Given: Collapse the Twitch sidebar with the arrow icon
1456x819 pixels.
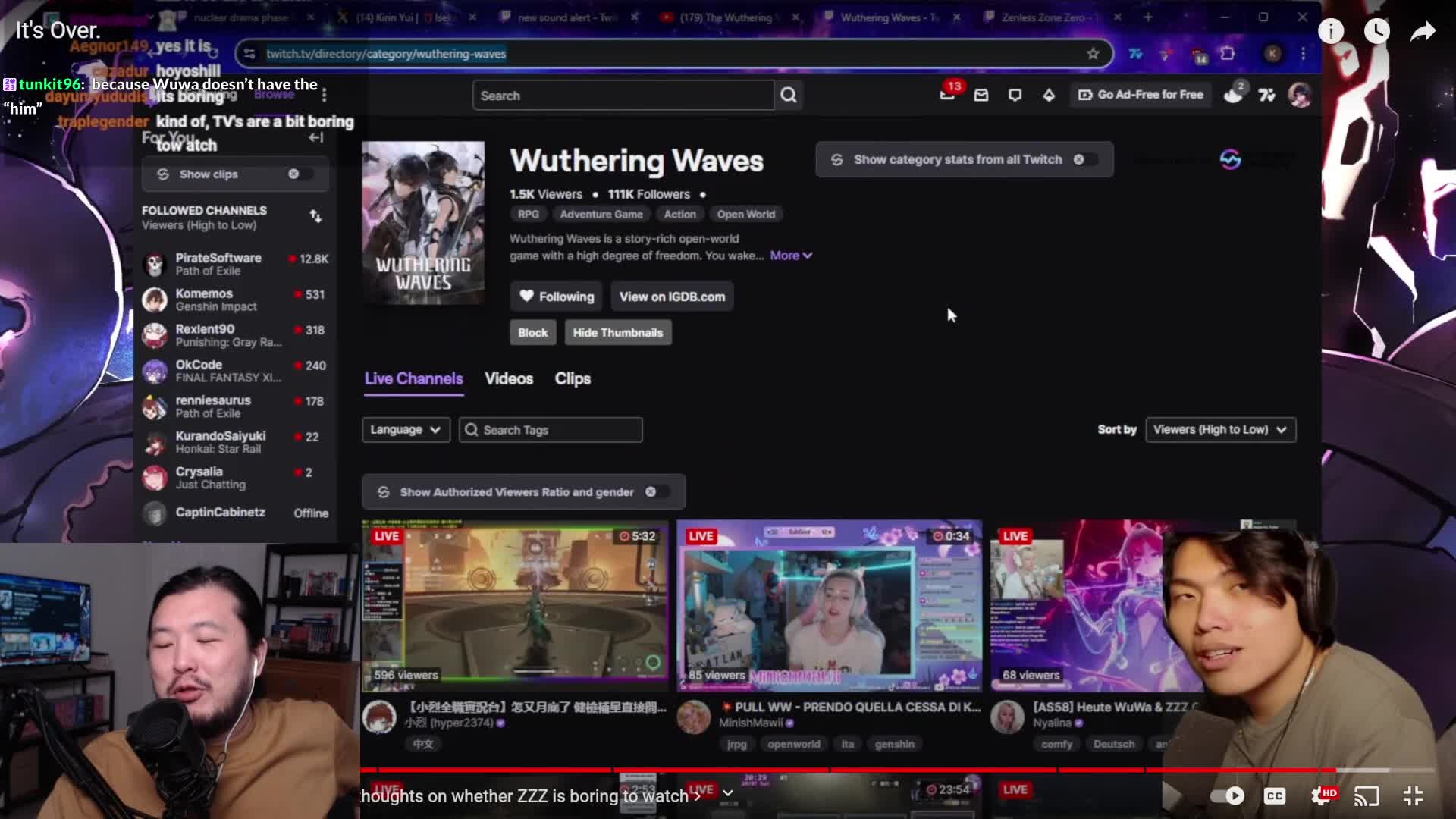Looking at the screenshot, I should (316, 137).
